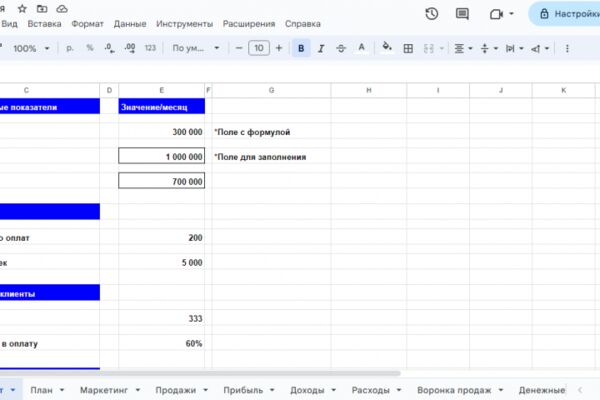Click the Настройки access button
600x400 pixels.
click(566, 14)
